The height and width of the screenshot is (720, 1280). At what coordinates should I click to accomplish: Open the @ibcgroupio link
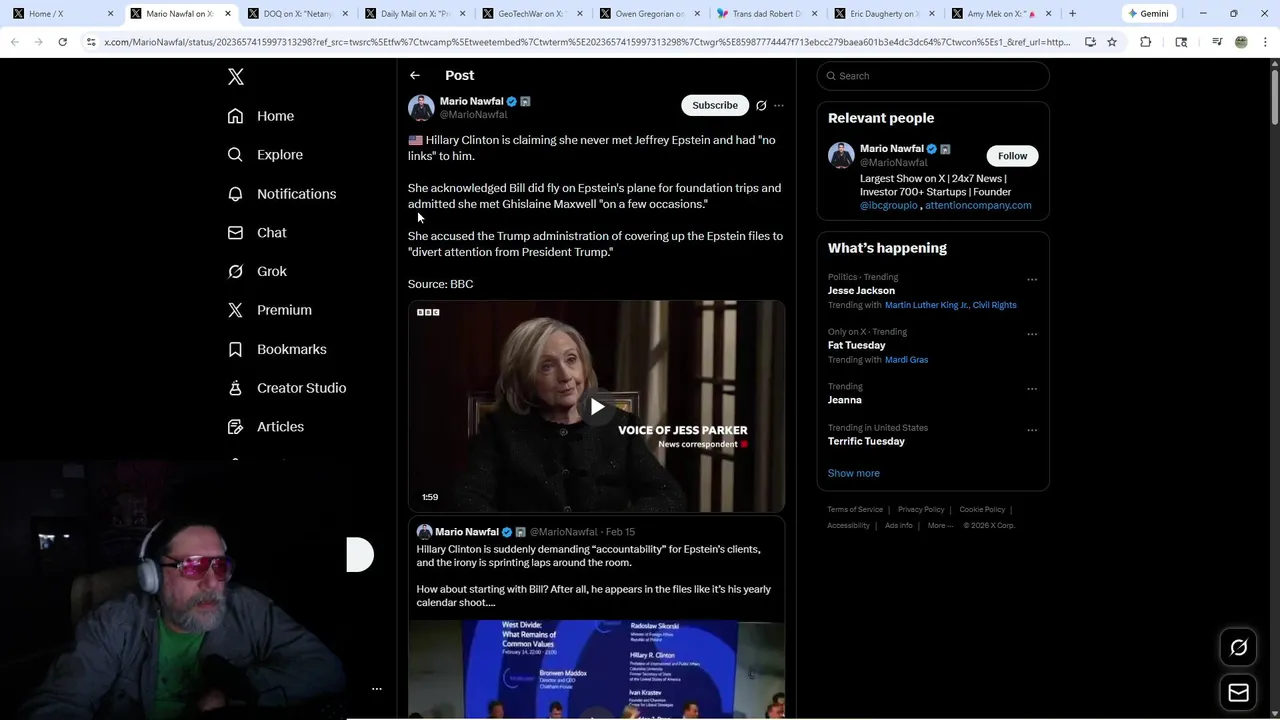888,205
